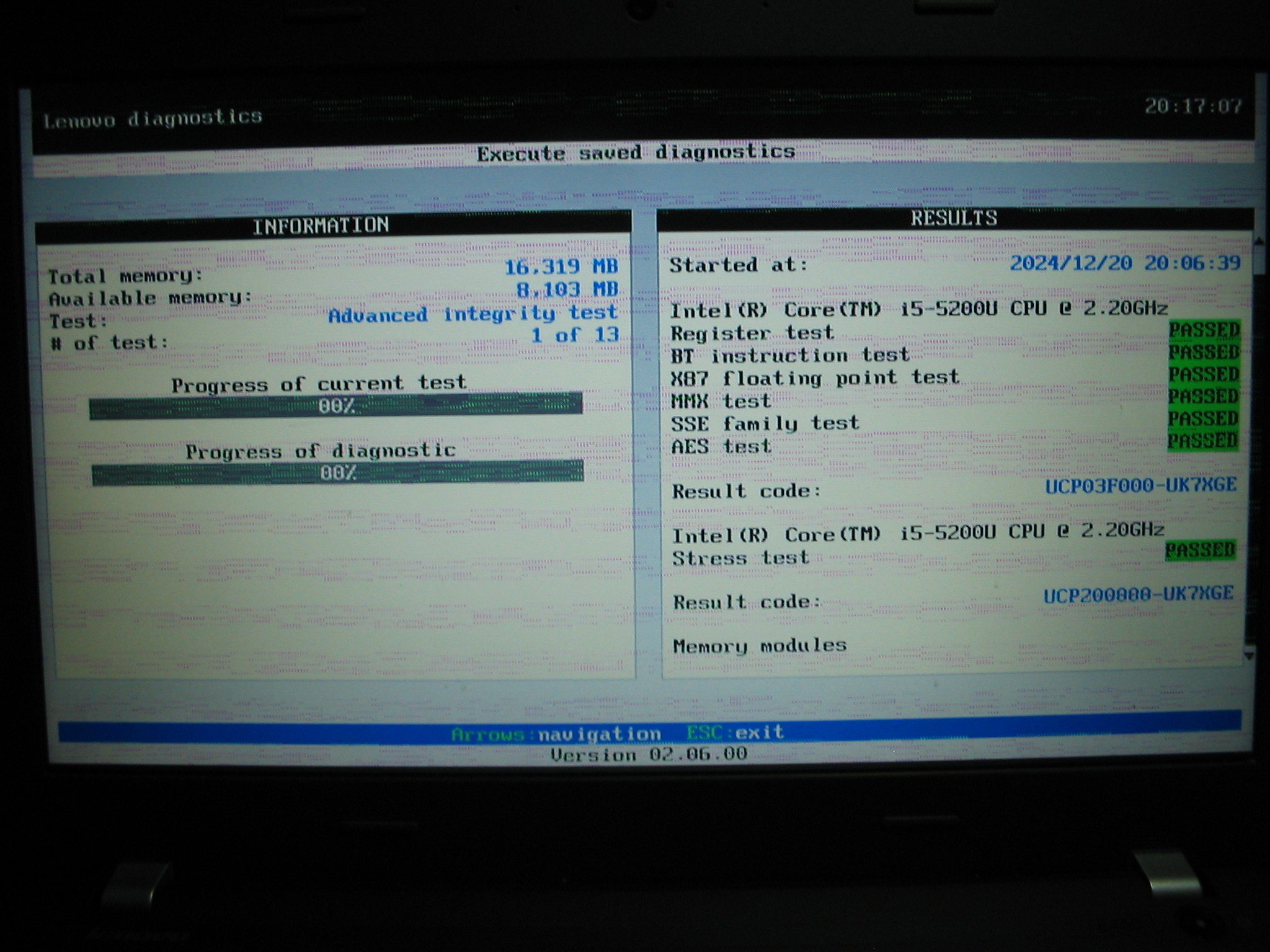Click the PASSED badge for Stress test
This screenshot has height=952, width=1270.
pyautogui.click(x=1200, y=550)
